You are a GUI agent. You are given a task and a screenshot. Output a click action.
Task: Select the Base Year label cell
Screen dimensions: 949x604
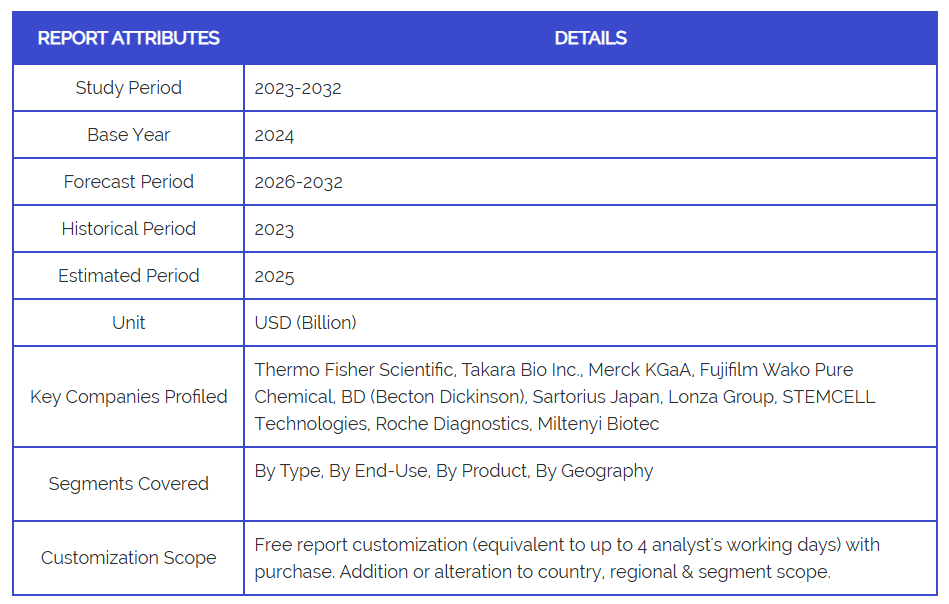(128, 135)
